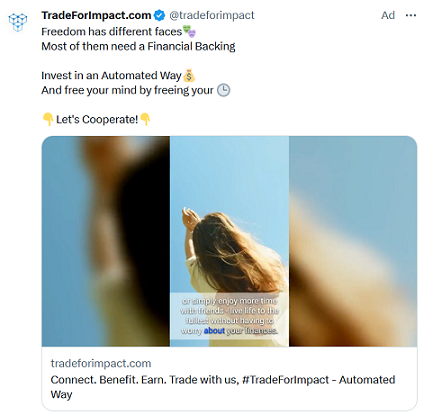
Task: Open the tradeforimpact.com domain link
Action: pos(101,363)
